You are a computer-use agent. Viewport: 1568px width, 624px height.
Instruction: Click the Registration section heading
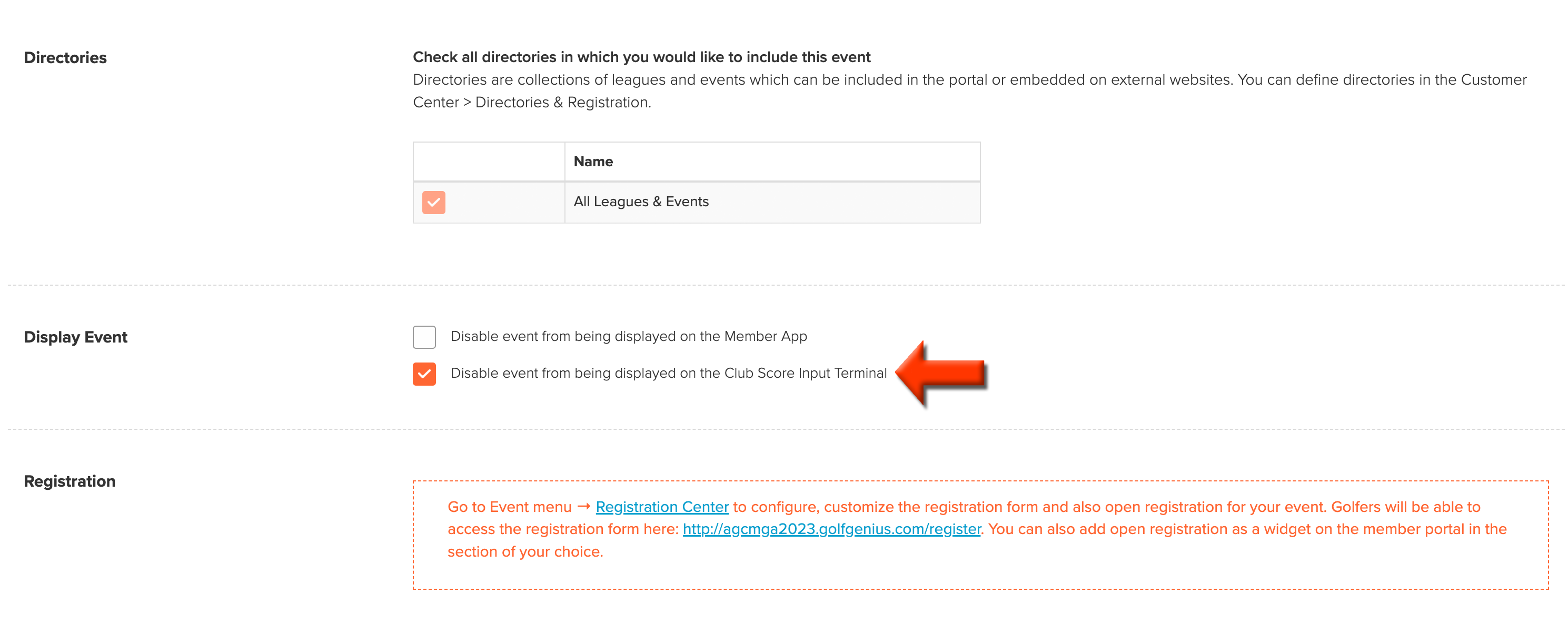70,482
